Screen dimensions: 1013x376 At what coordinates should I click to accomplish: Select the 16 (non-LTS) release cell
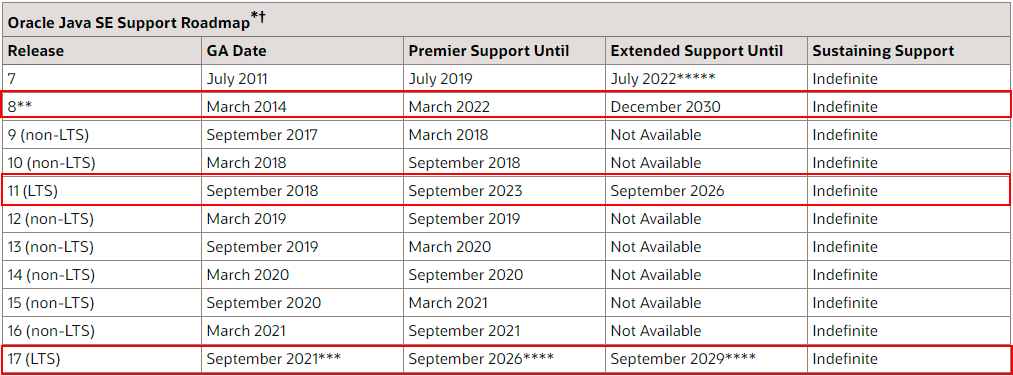(101, 330)
